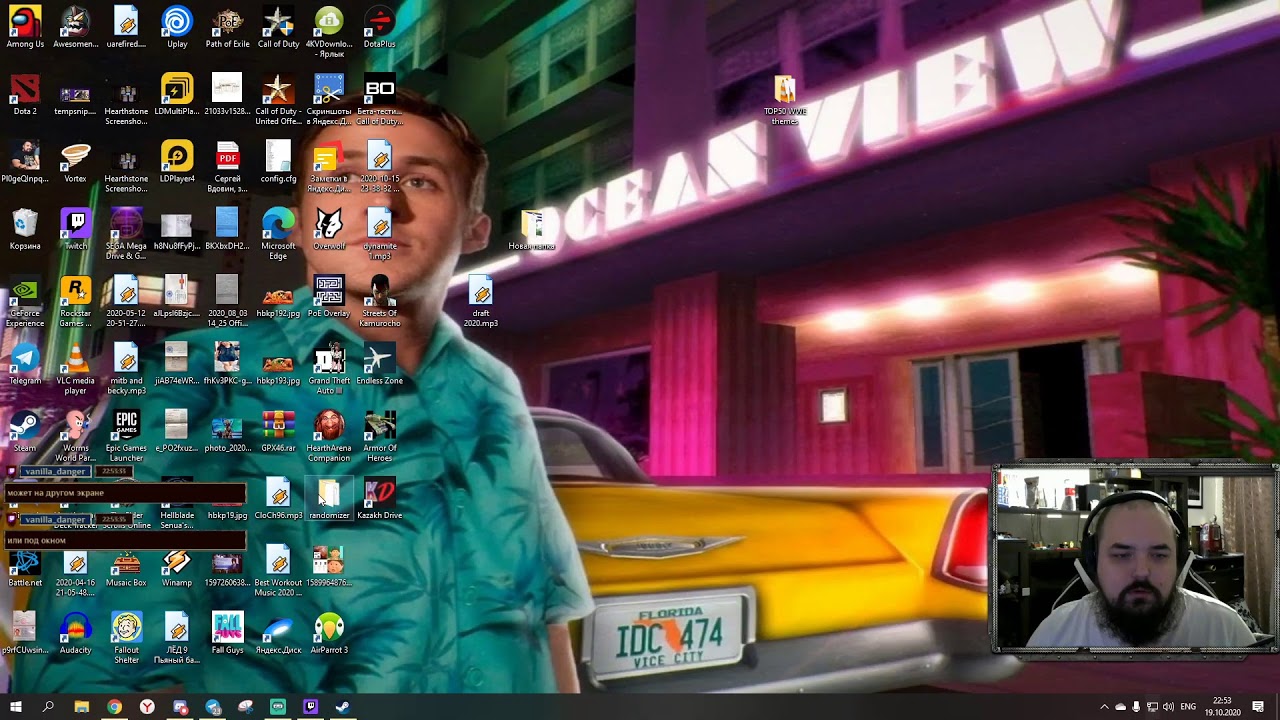Launch Epic Games Launcher icon
The image size is (1280, 720).
(x=126, y=436)
